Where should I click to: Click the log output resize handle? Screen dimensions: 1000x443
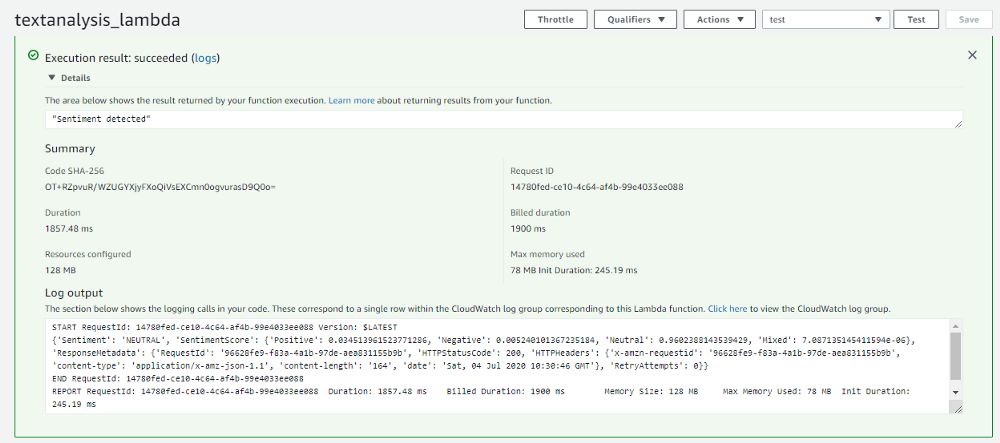pos(959,408)
